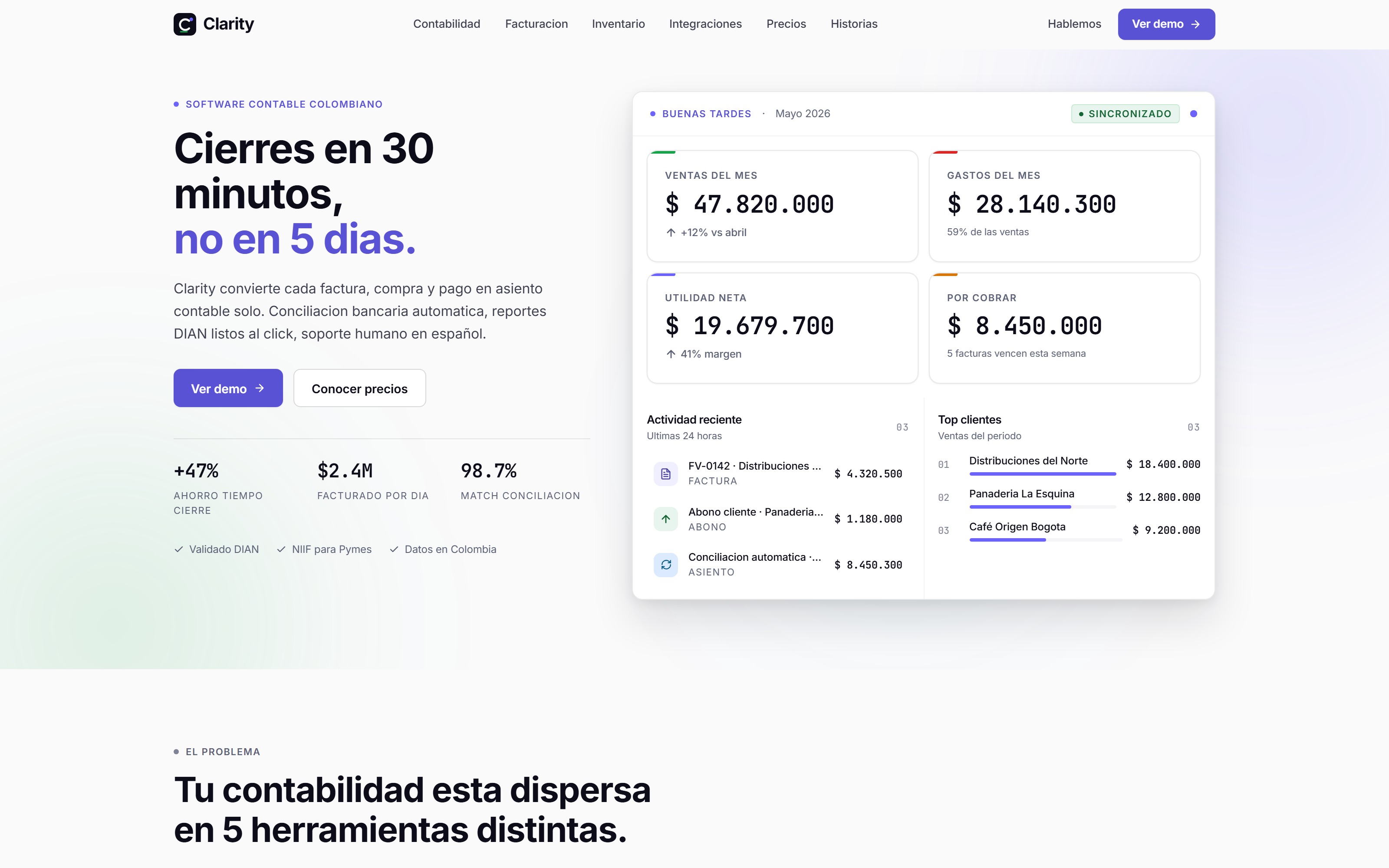The height and width of the screenshot is (868, 1389).
Task: Click the purple status dot beside Sincronizado
Action: coord(1194,114)
